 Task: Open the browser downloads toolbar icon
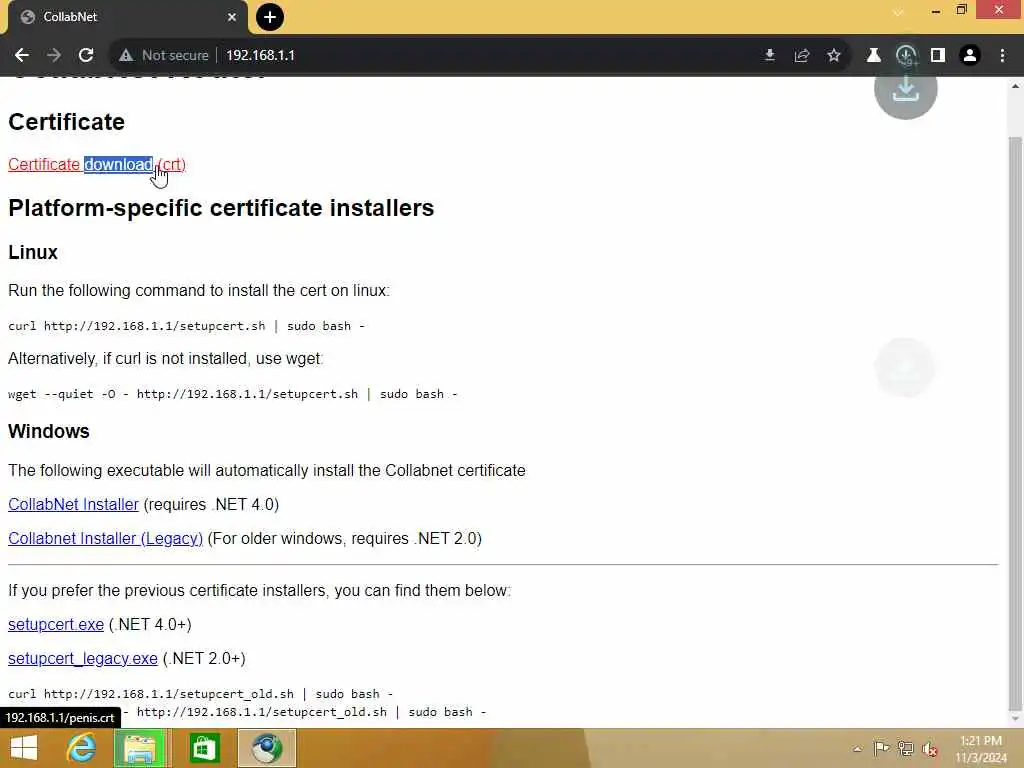coord(906,56)
